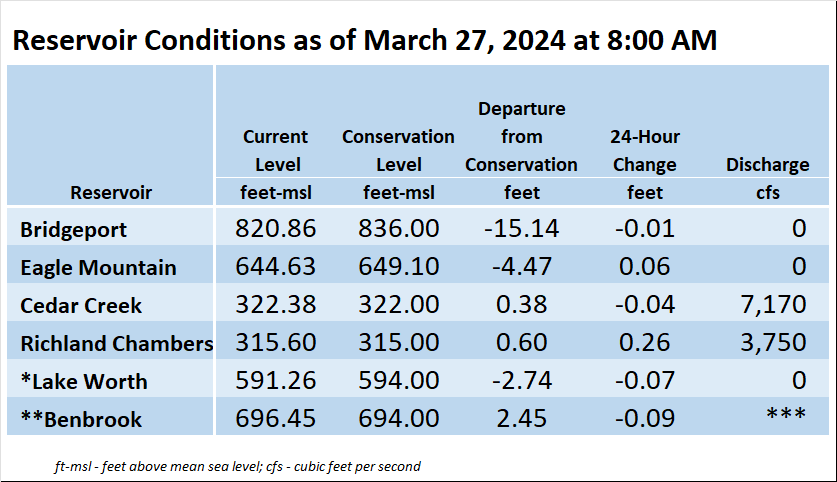Click the Benbrook discharge asterisks cell
Image resolution: width=837 pixels, height=482 pixels.
(786, 414)
